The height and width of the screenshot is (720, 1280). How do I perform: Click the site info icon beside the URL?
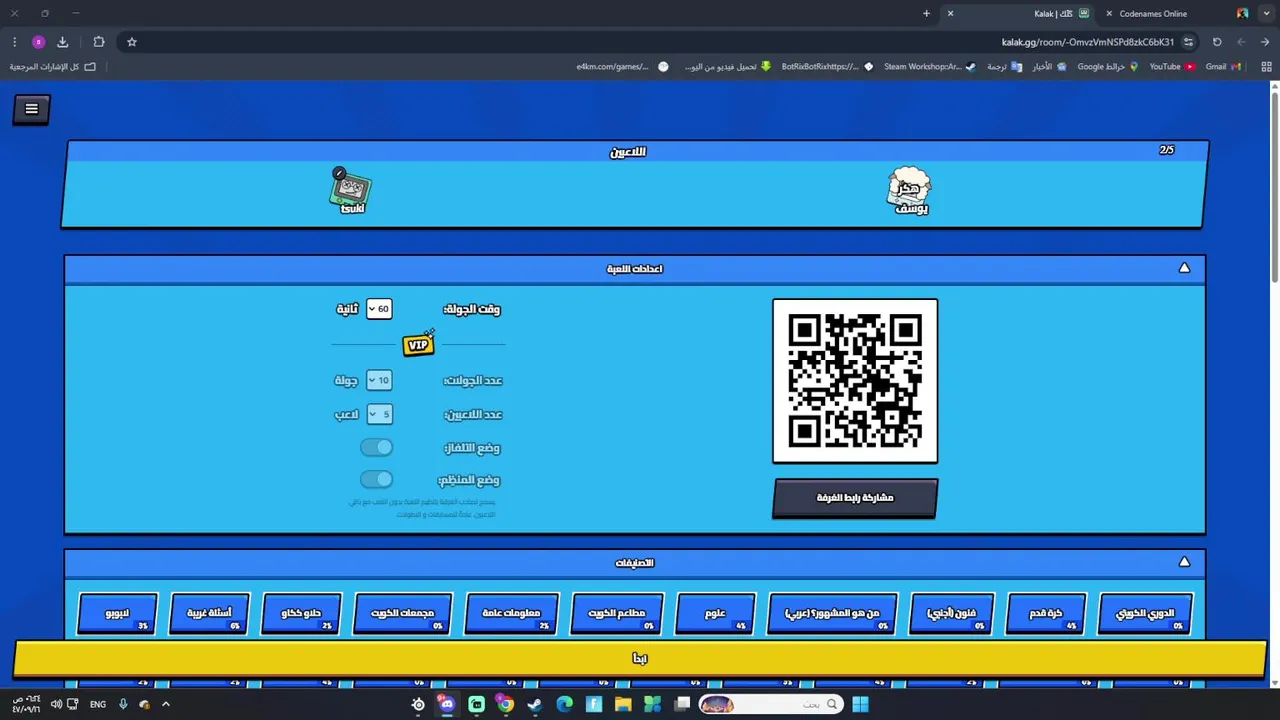click(1188, 42)
